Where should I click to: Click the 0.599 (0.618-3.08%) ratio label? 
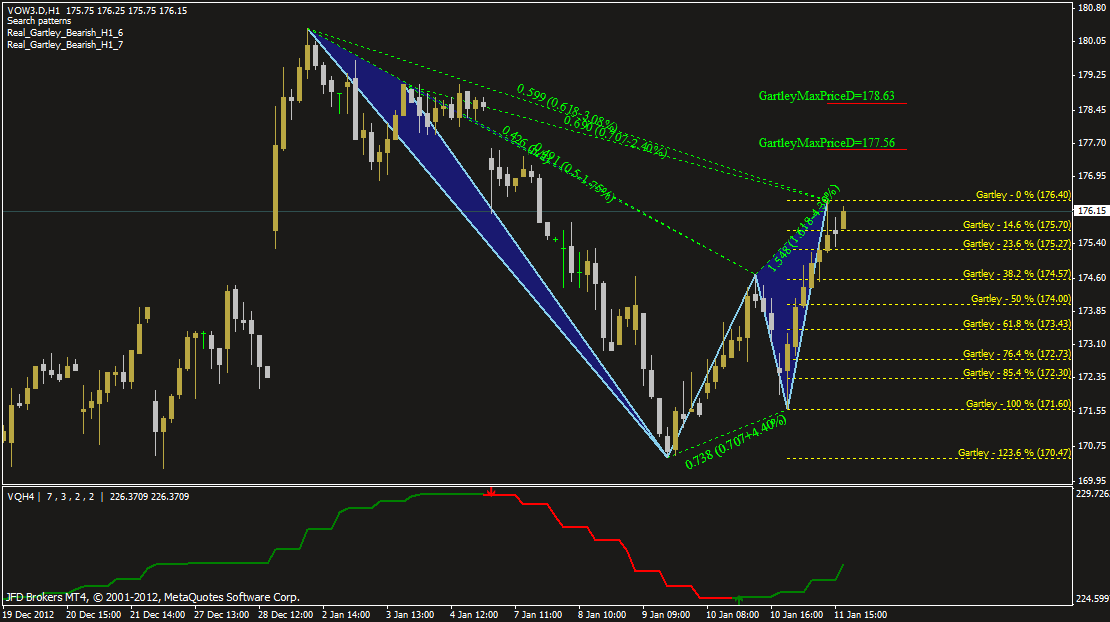click(x=567, y=106)
